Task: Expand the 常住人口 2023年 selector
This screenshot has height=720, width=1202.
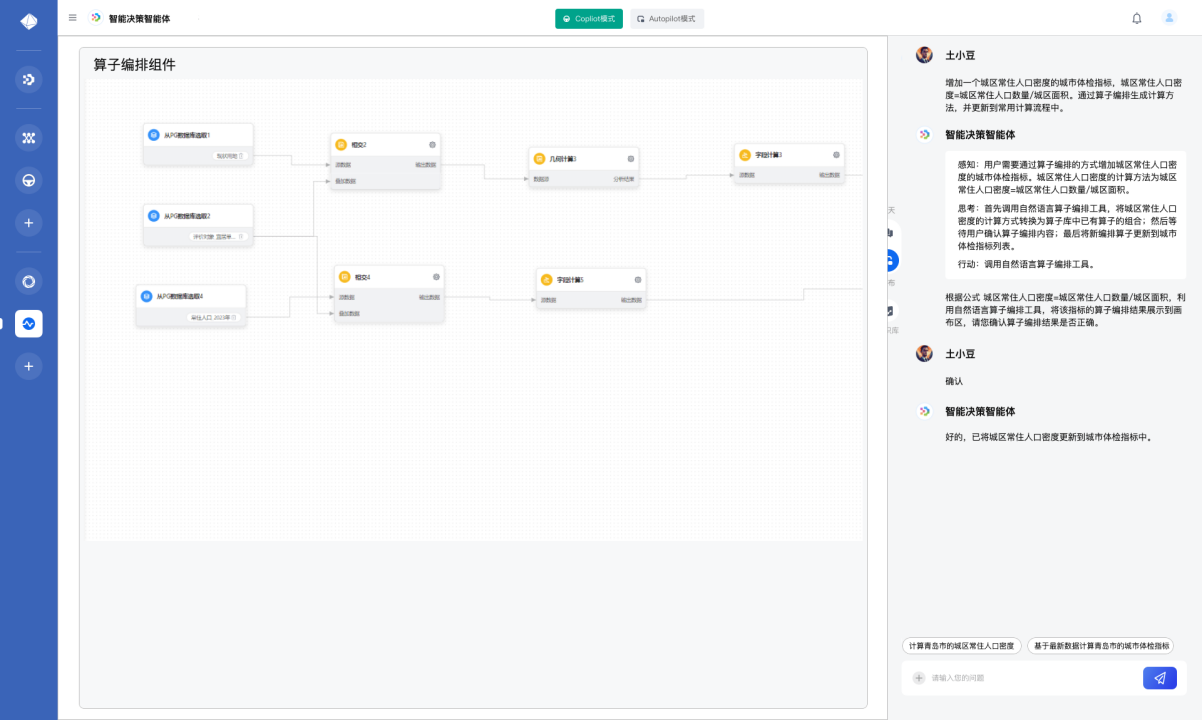Action: [215, 317]
